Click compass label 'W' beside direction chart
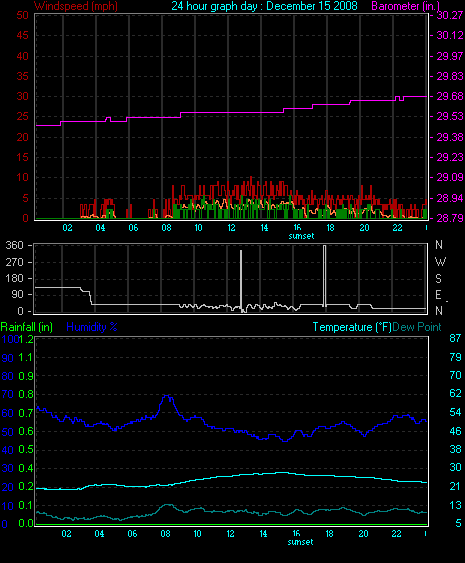This screenshot has height=563, width=465. pyautogui.click(x=440, y=262)
